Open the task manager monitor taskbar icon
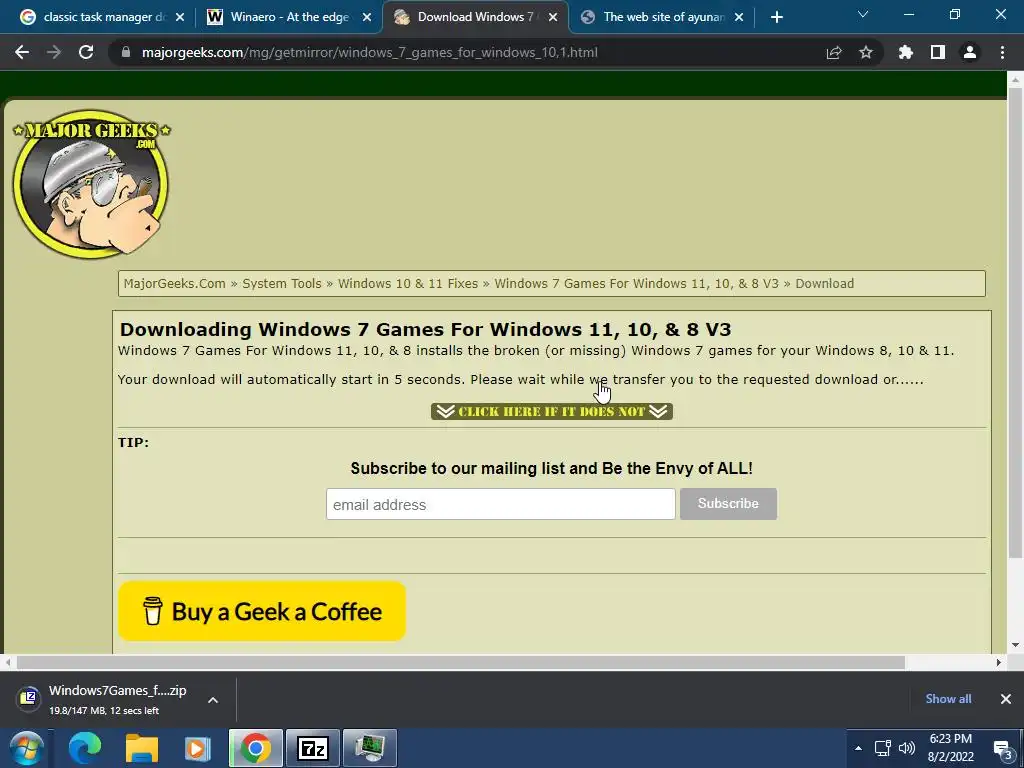 (370, 748)
